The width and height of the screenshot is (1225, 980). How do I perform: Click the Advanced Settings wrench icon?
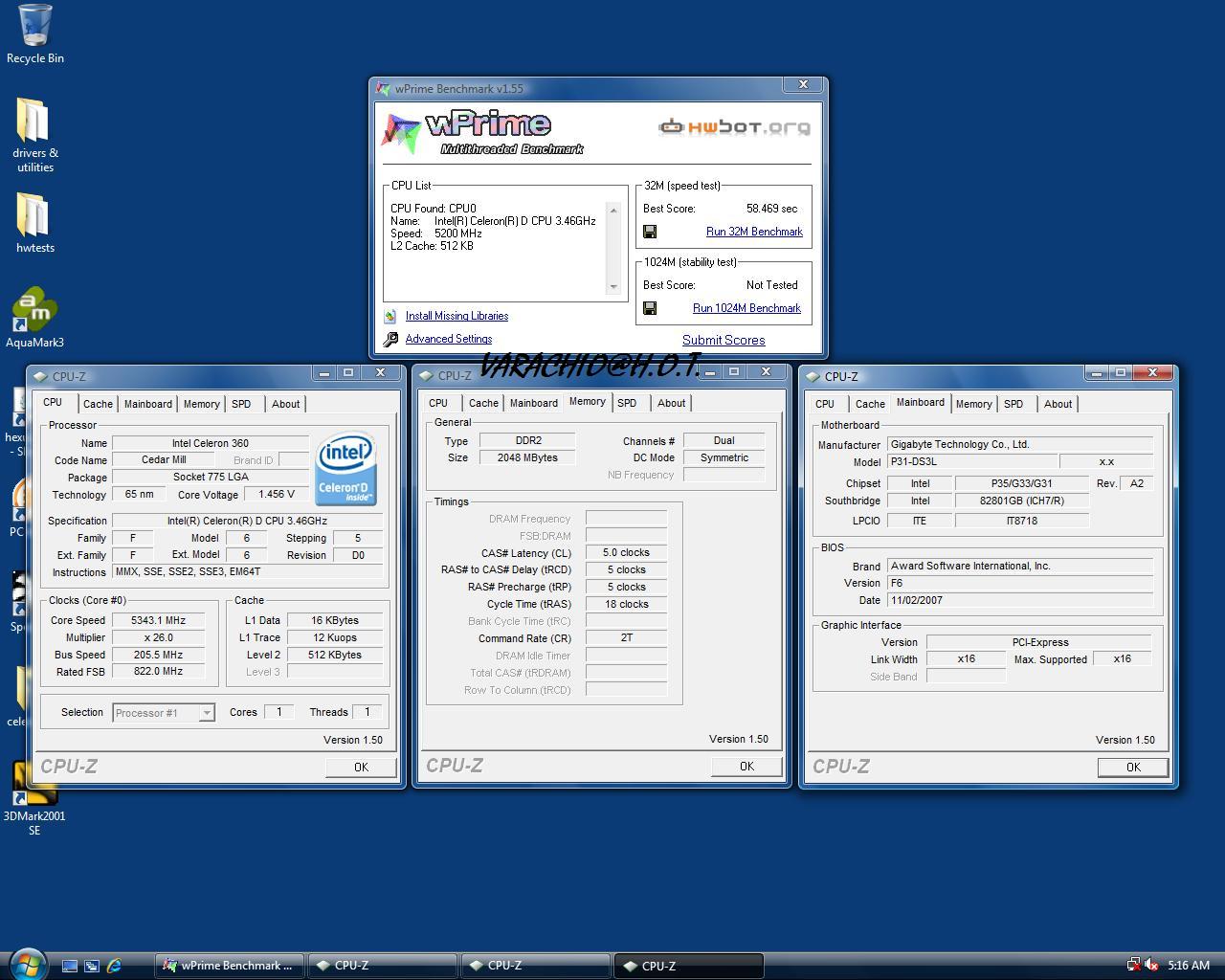390,339
